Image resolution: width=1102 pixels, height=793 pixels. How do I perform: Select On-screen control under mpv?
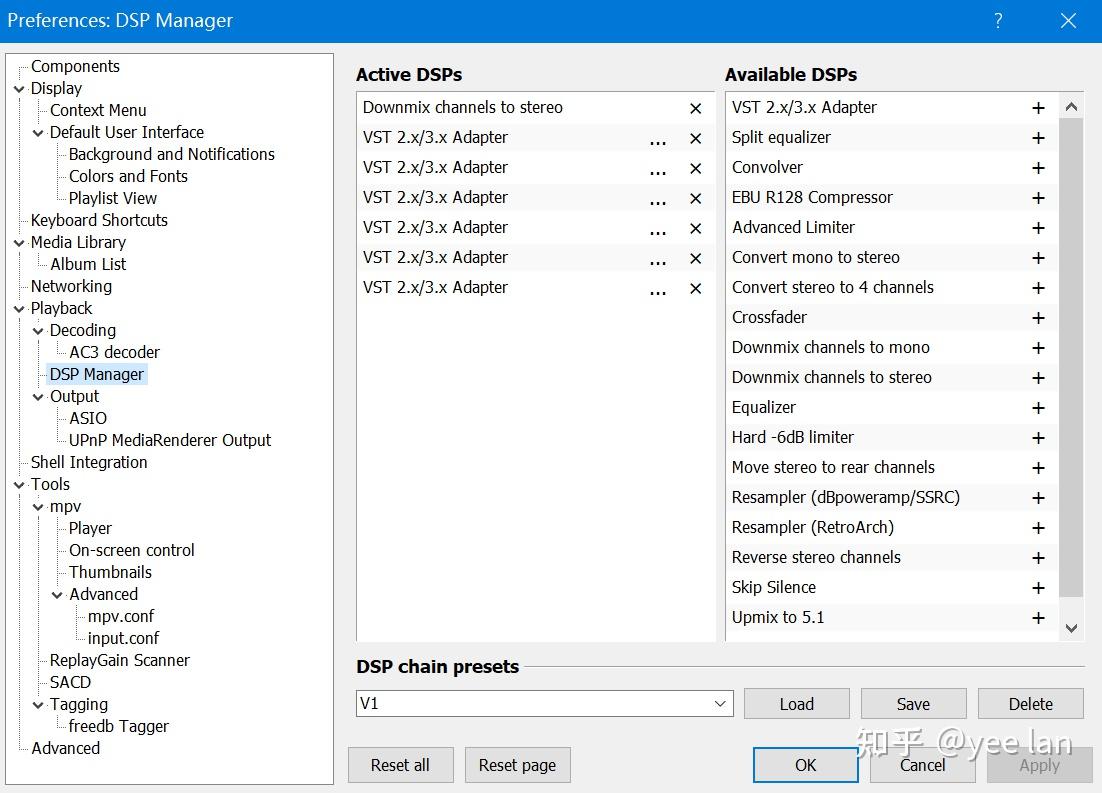[131, 550]
